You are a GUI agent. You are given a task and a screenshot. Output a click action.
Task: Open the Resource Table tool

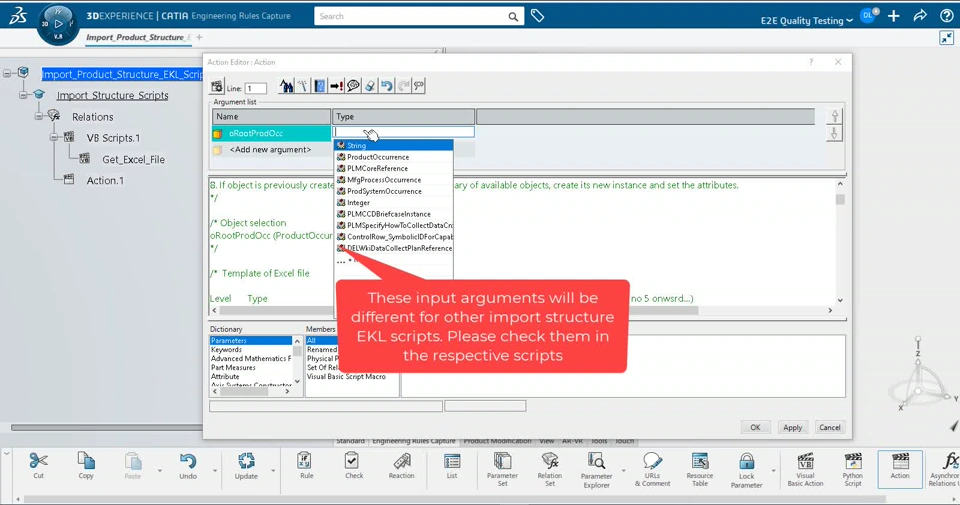click(700, 461)
